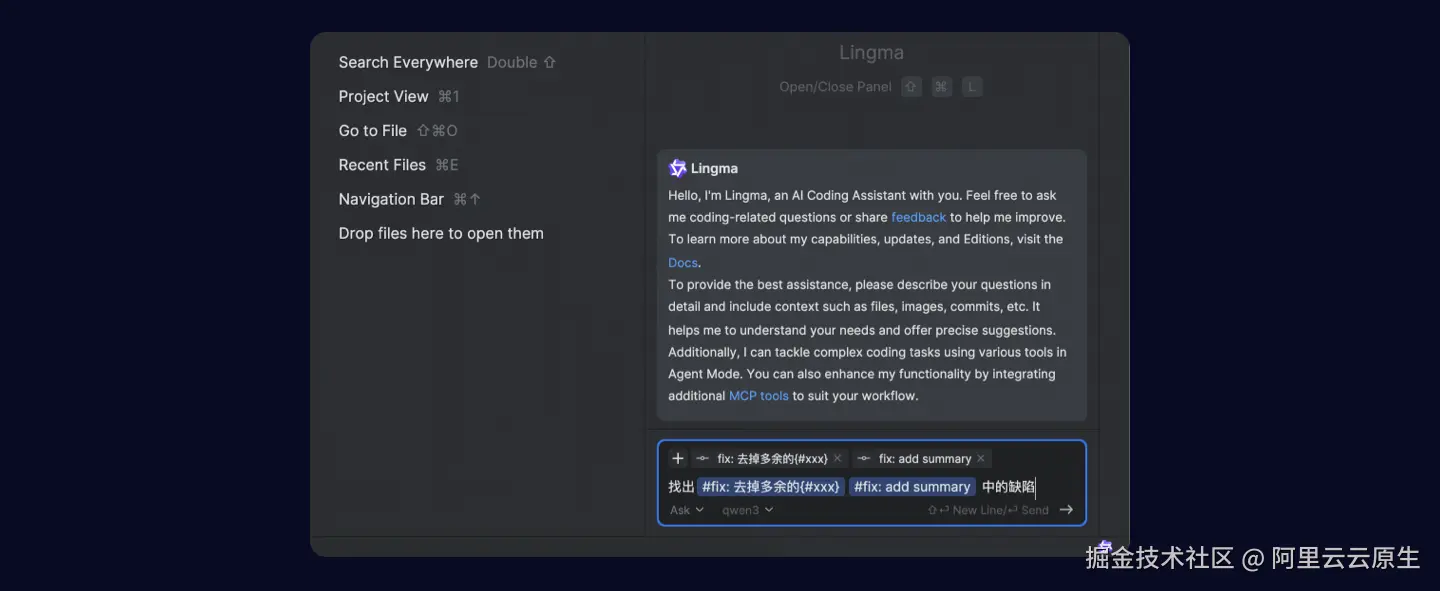The width and height of the screenshot is (1440, 591).
Task: Click 'Go to File' hint text
Action: (372, 131)
